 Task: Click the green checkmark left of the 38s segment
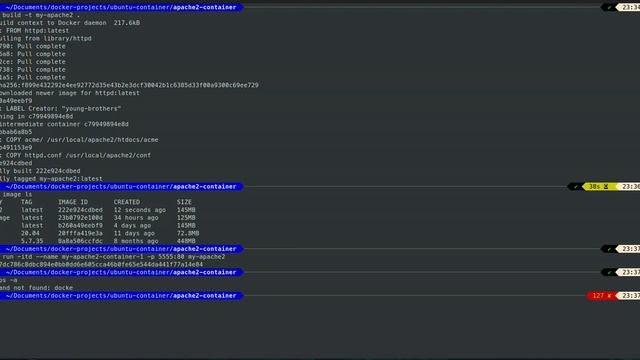tap(576, 187)
